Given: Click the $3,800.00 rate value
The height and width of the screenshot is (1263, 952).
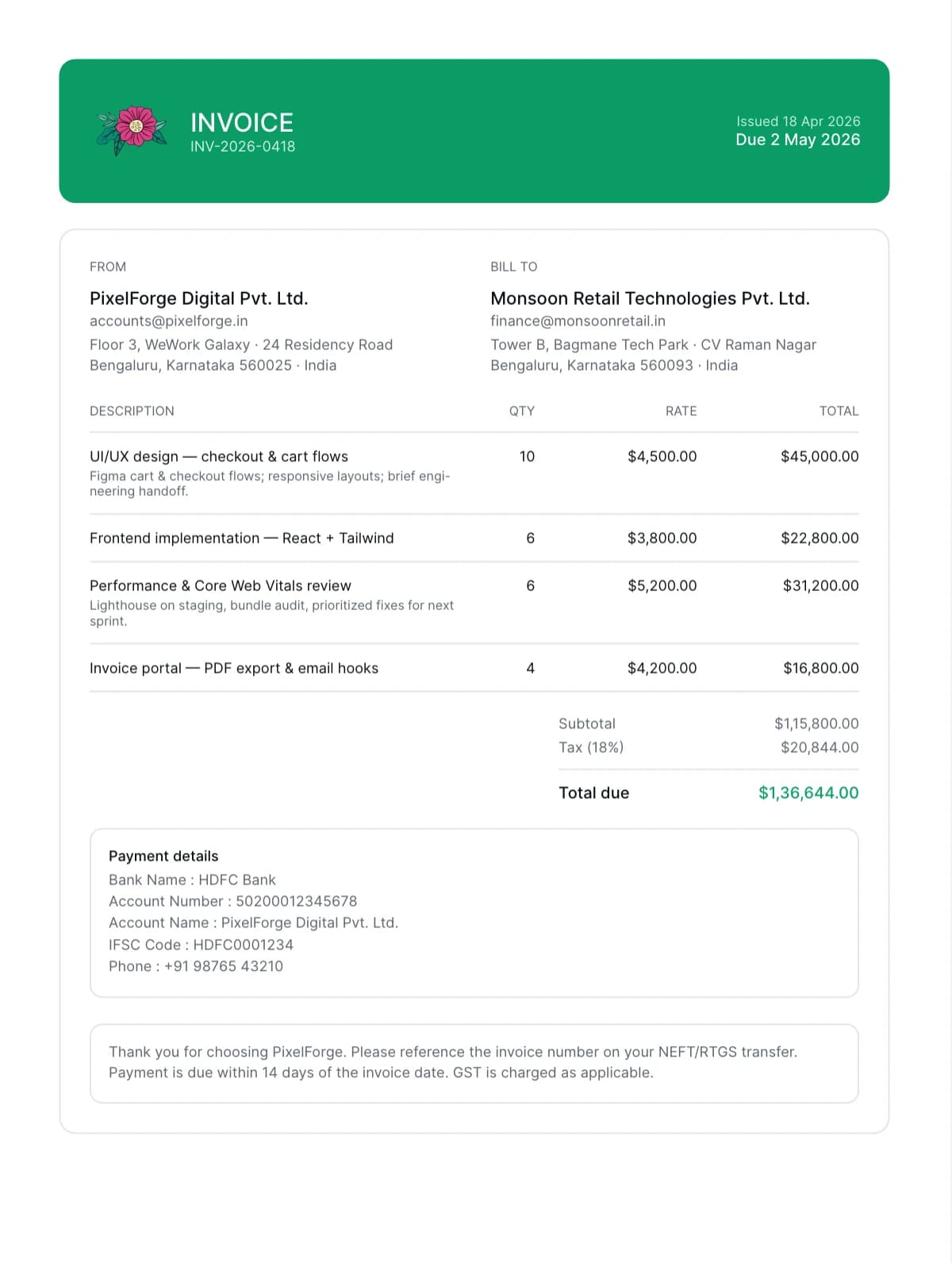Looking at the screenshot, I should [662, 539].
